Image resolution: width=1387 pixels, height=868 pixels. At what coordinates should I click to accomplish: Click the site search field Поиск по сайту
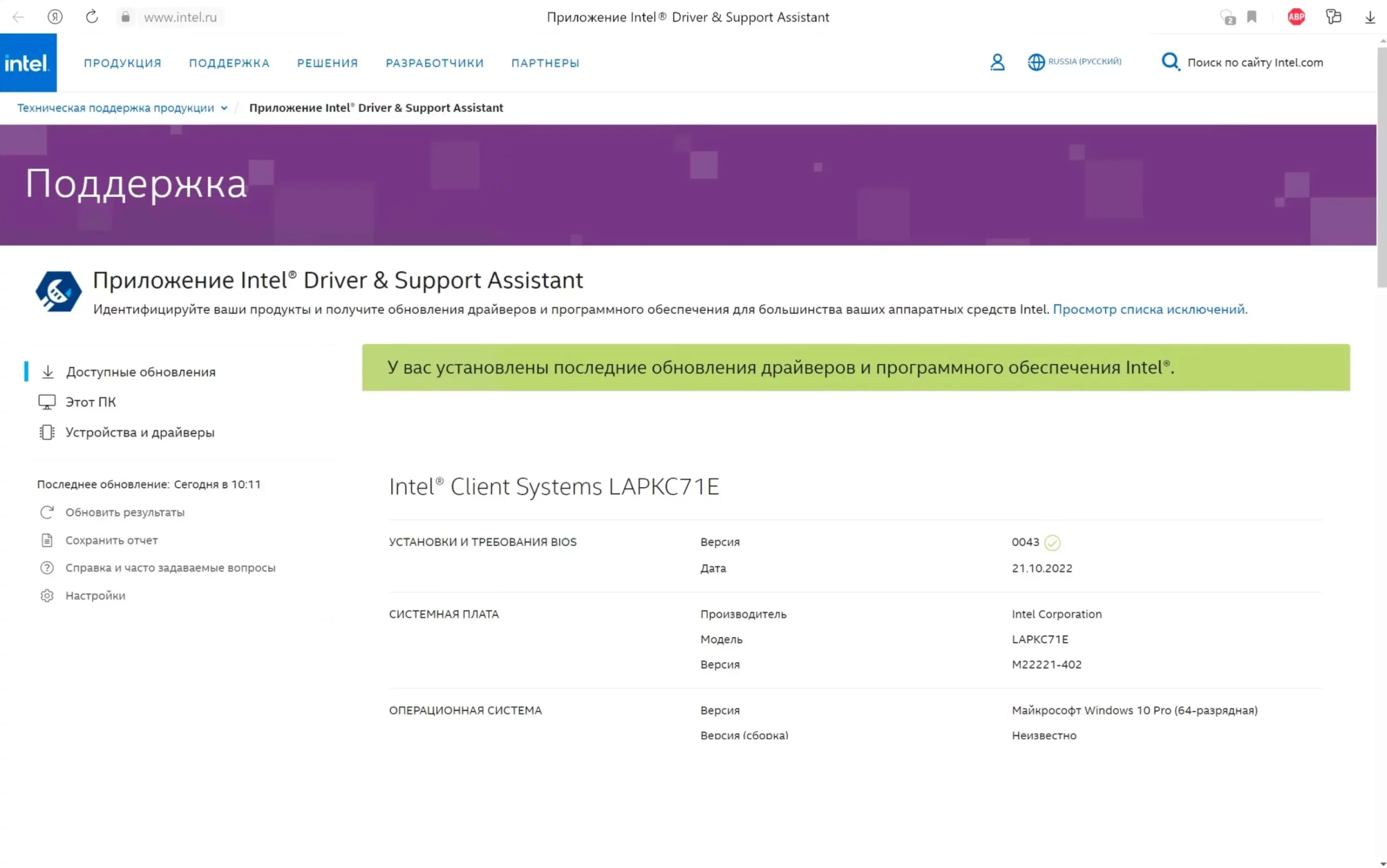click(x=1254, y=62)
